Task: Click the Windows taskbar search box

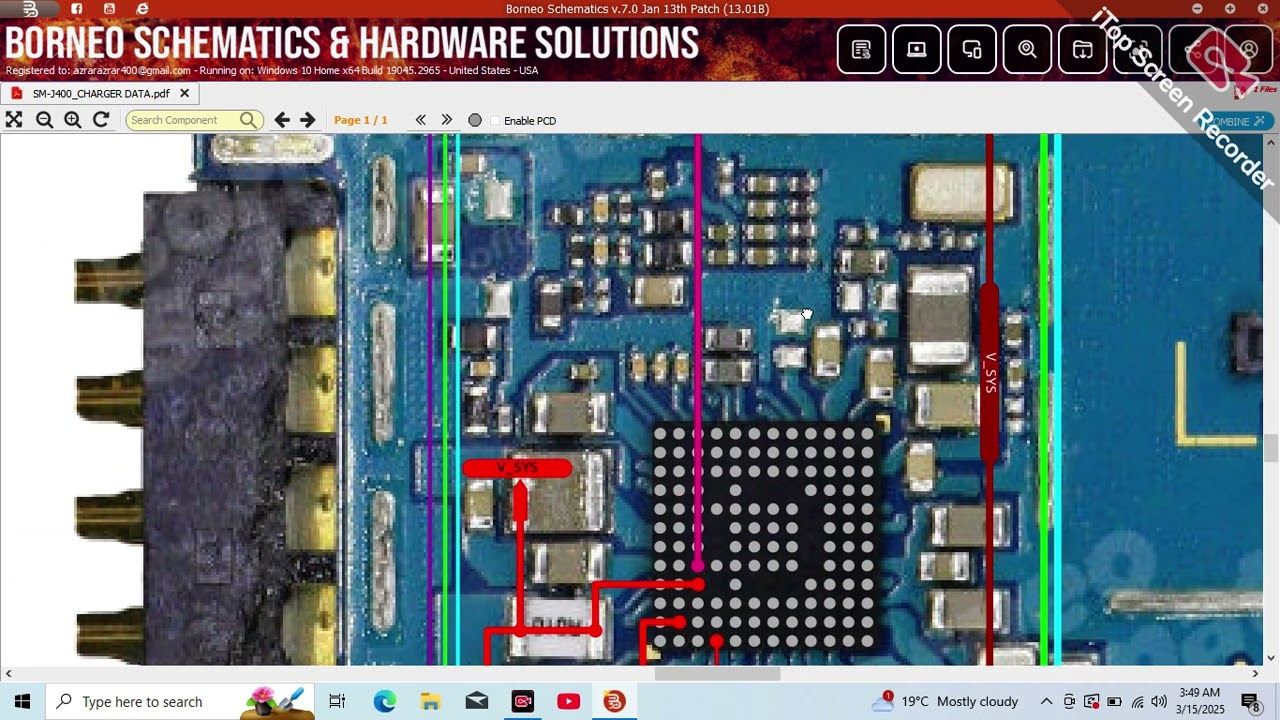Action: pyautogui.click(x=180, y=701)
